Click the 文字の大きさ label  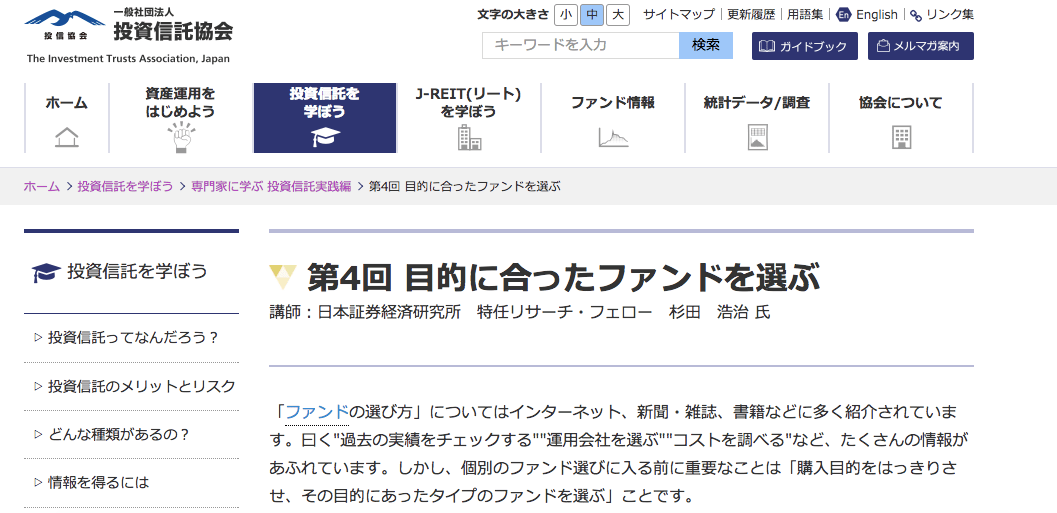tap(512, 15)
